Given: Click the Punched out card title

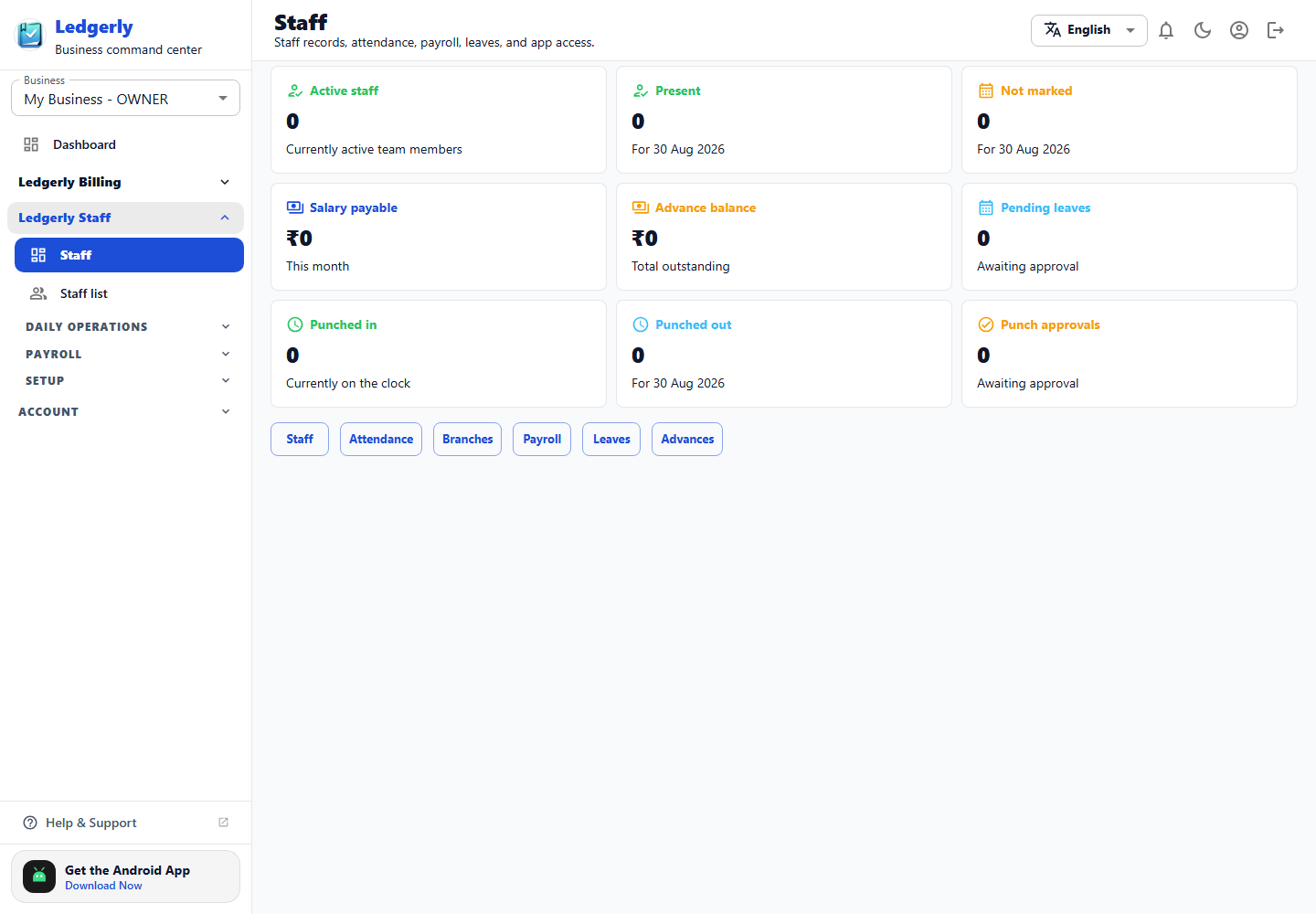Looking at the screenshot, I should (x=693, y=324).
